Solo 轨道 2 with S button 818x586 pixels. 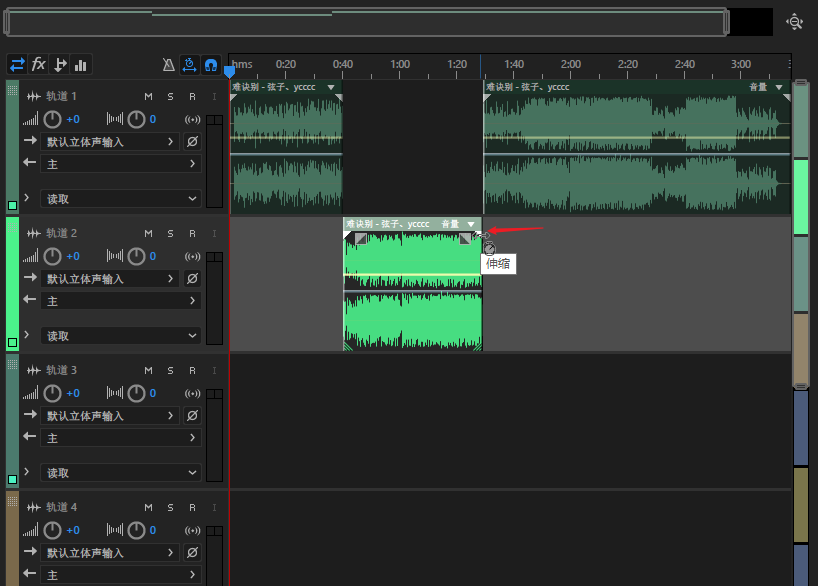coord(170,233)
